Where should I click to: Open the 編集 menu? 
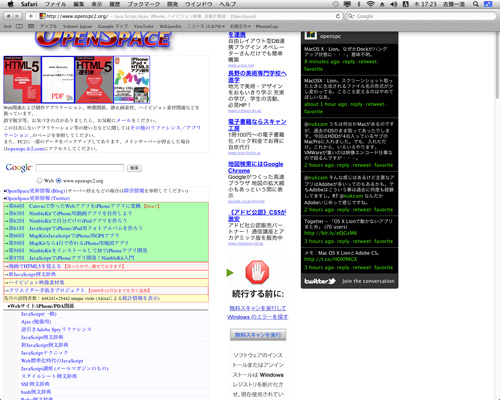[79, 4]
